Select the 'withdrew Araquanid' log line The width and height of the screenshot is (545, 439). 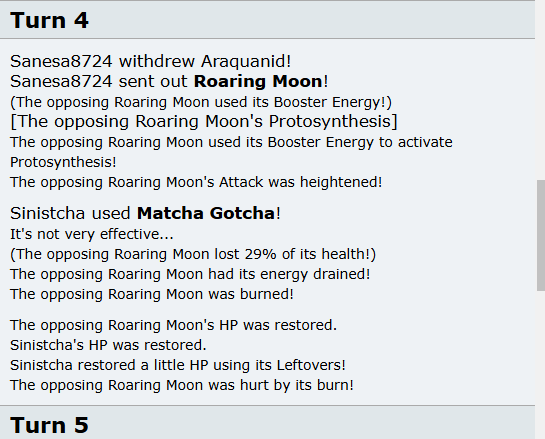[151, 62]
